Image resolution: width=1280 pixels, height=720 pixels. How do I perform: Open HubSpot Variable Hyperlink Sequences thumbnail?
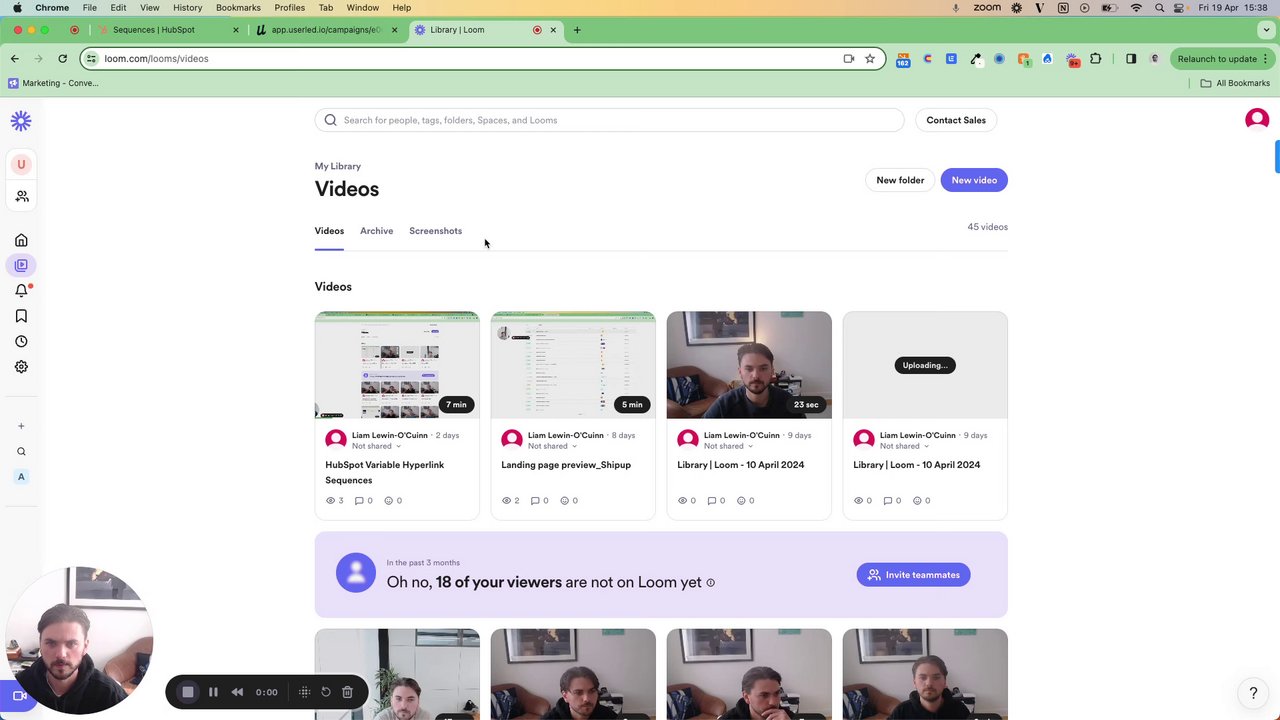coord(397,365)
